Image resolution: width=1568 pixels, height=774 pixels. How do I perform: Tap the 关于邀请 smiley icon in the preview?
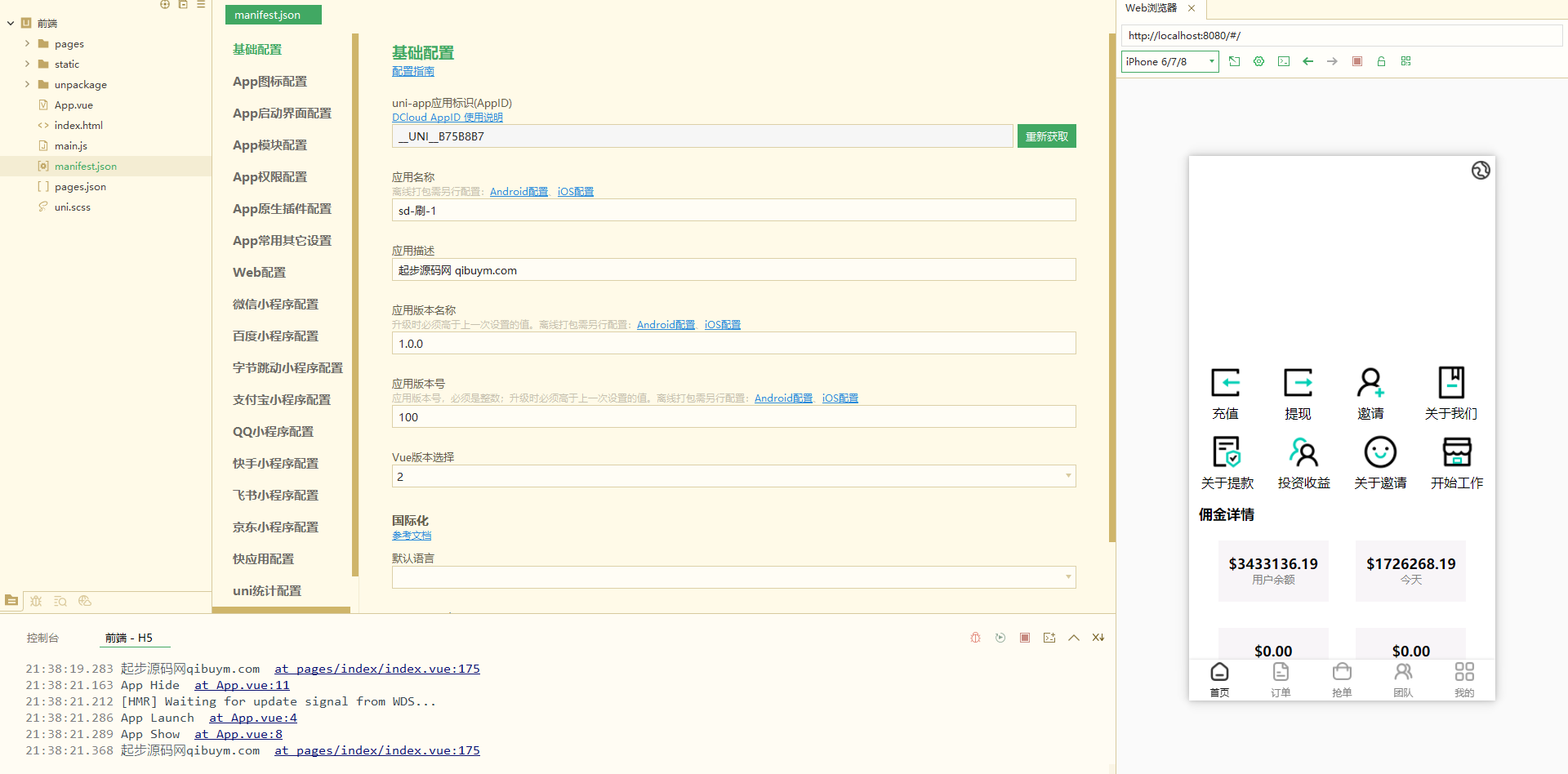tap(1380, 451)
